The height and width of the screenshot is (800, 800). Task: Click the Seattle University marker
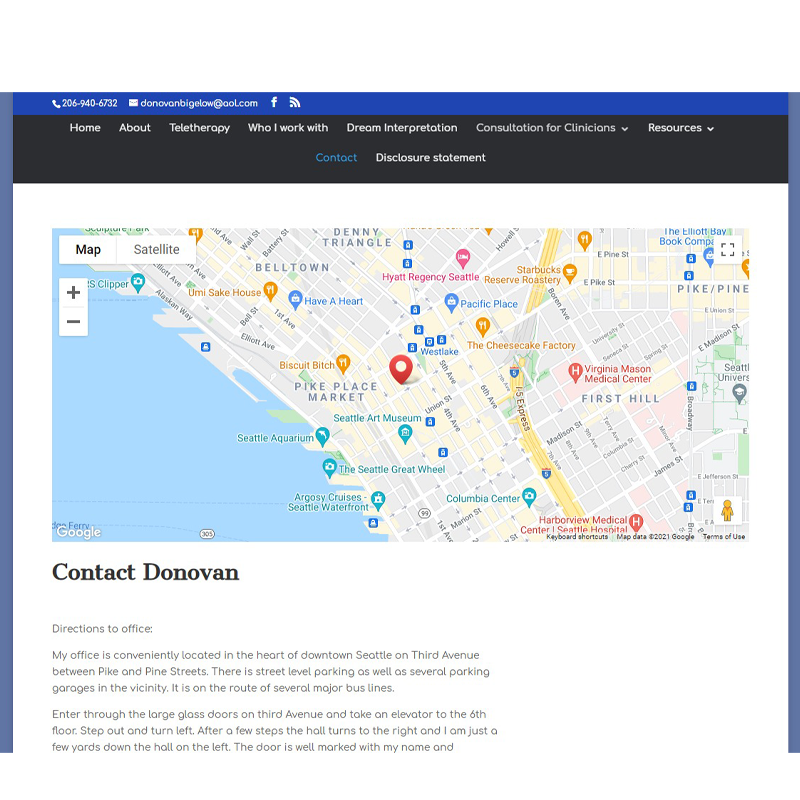pos(739,393)
